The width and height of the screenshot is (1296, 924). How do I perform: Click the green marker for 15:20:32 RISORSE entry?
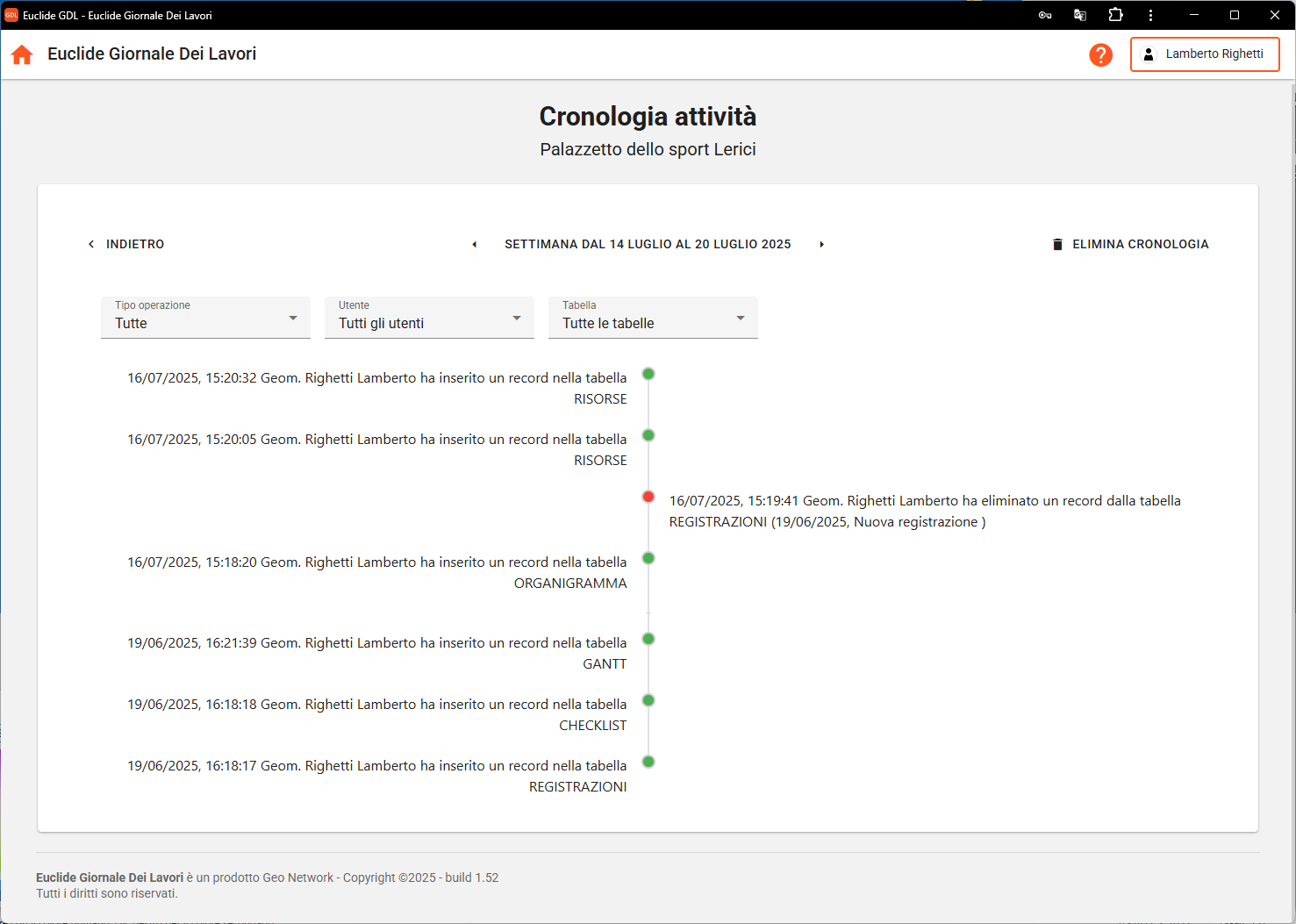click(648, 374)
